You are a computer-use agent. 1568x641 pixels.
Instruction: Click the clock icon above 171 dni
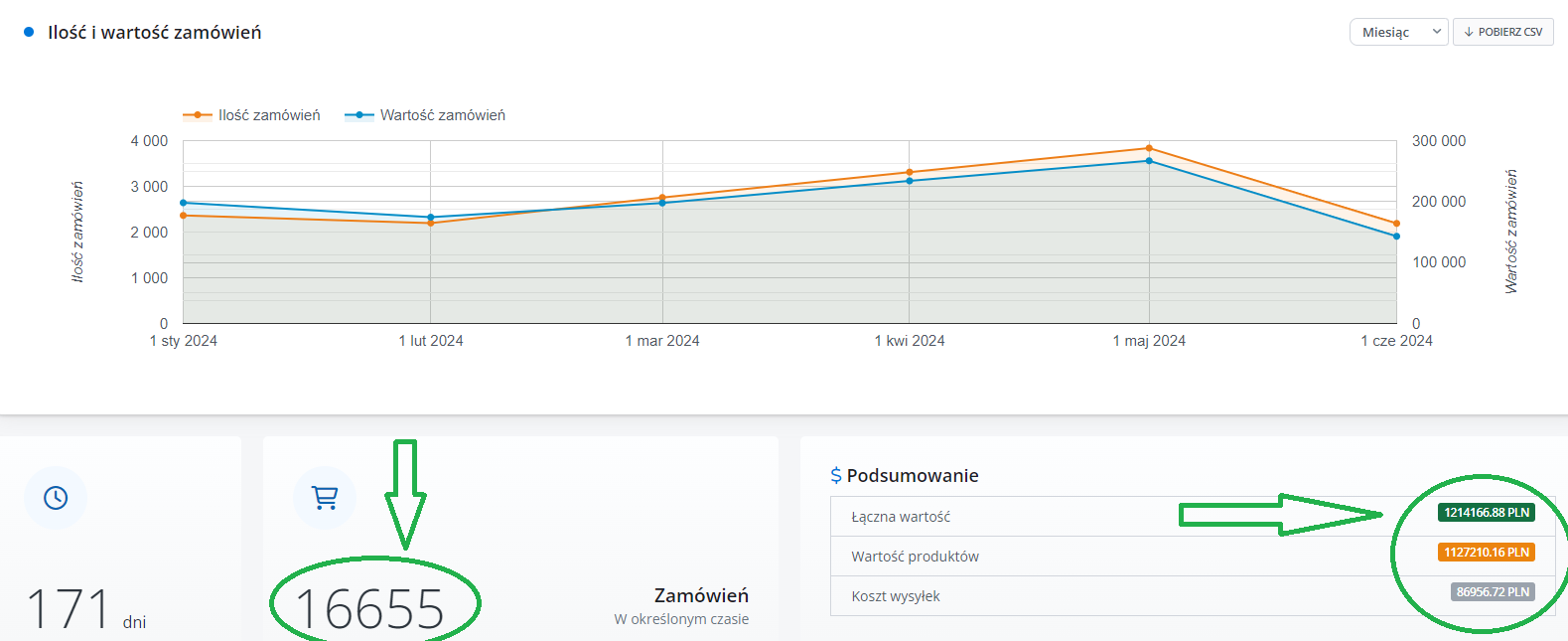(56, 498)
